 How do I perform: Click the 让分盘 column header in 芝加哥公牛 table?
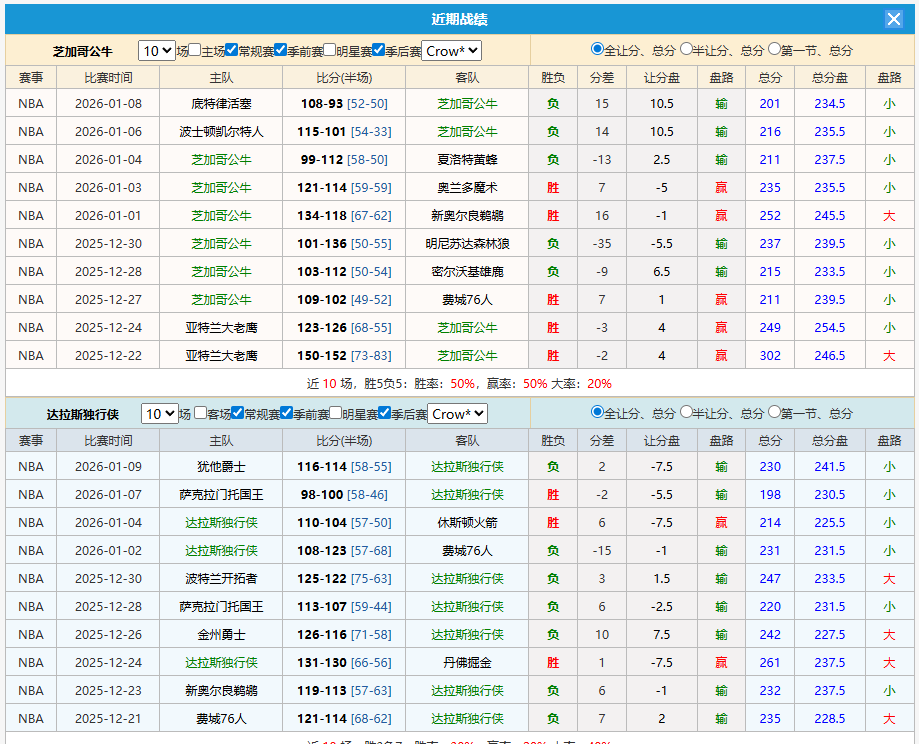pyautogui.click(x=661, y=77)
